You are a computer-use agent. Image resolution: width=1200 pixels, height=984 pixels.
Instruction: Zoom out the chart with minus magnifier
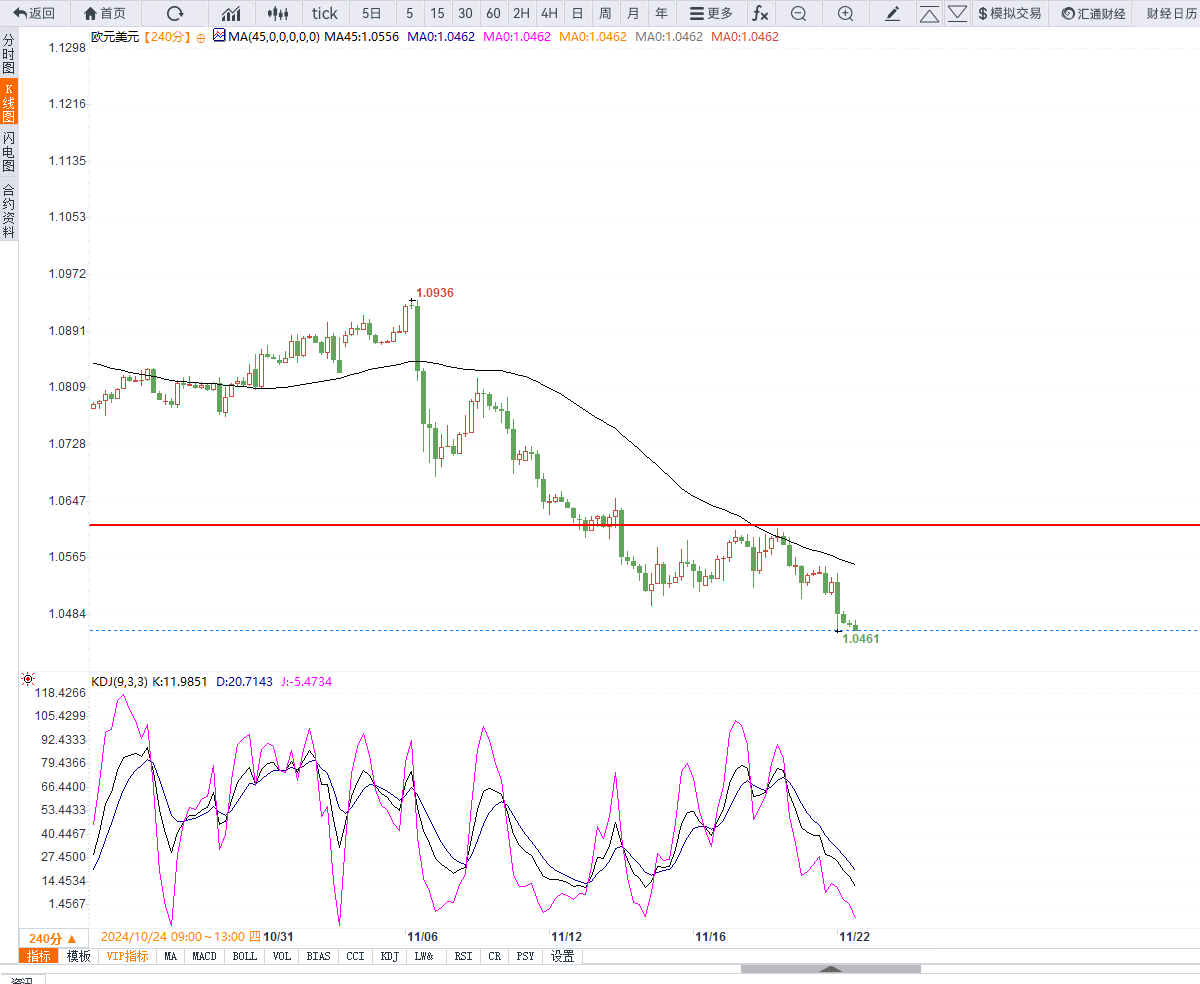click(798, 13)
